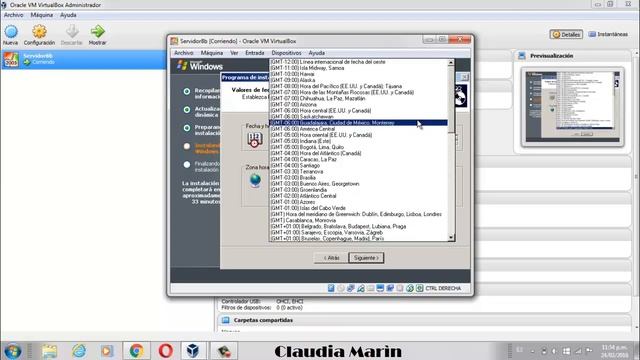640x360 pixels.
Task: Open the Dispositivos menu in VM window
Action: 286,53
